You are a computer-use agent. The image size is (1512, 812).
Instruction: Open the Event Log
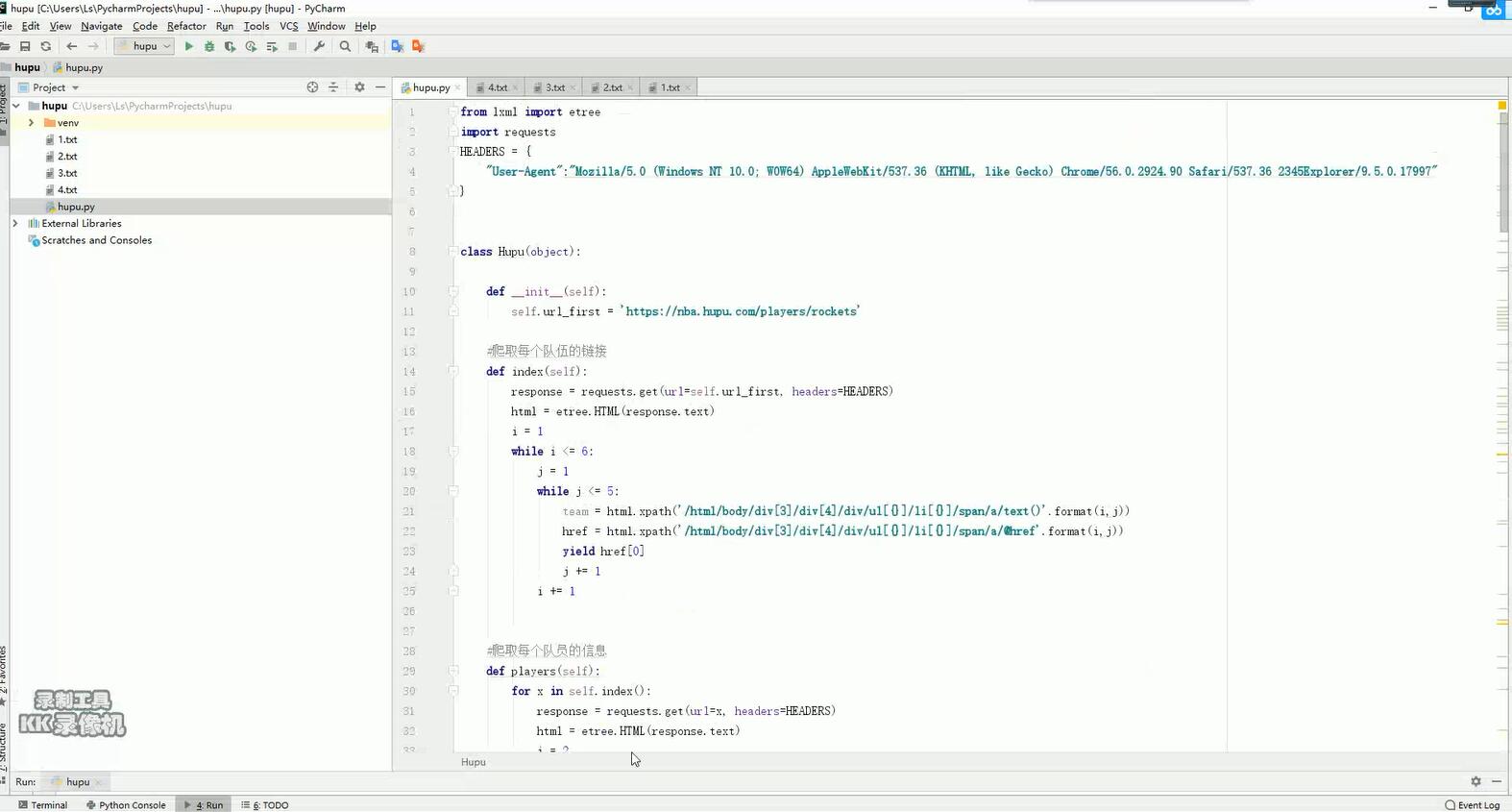1473,805
